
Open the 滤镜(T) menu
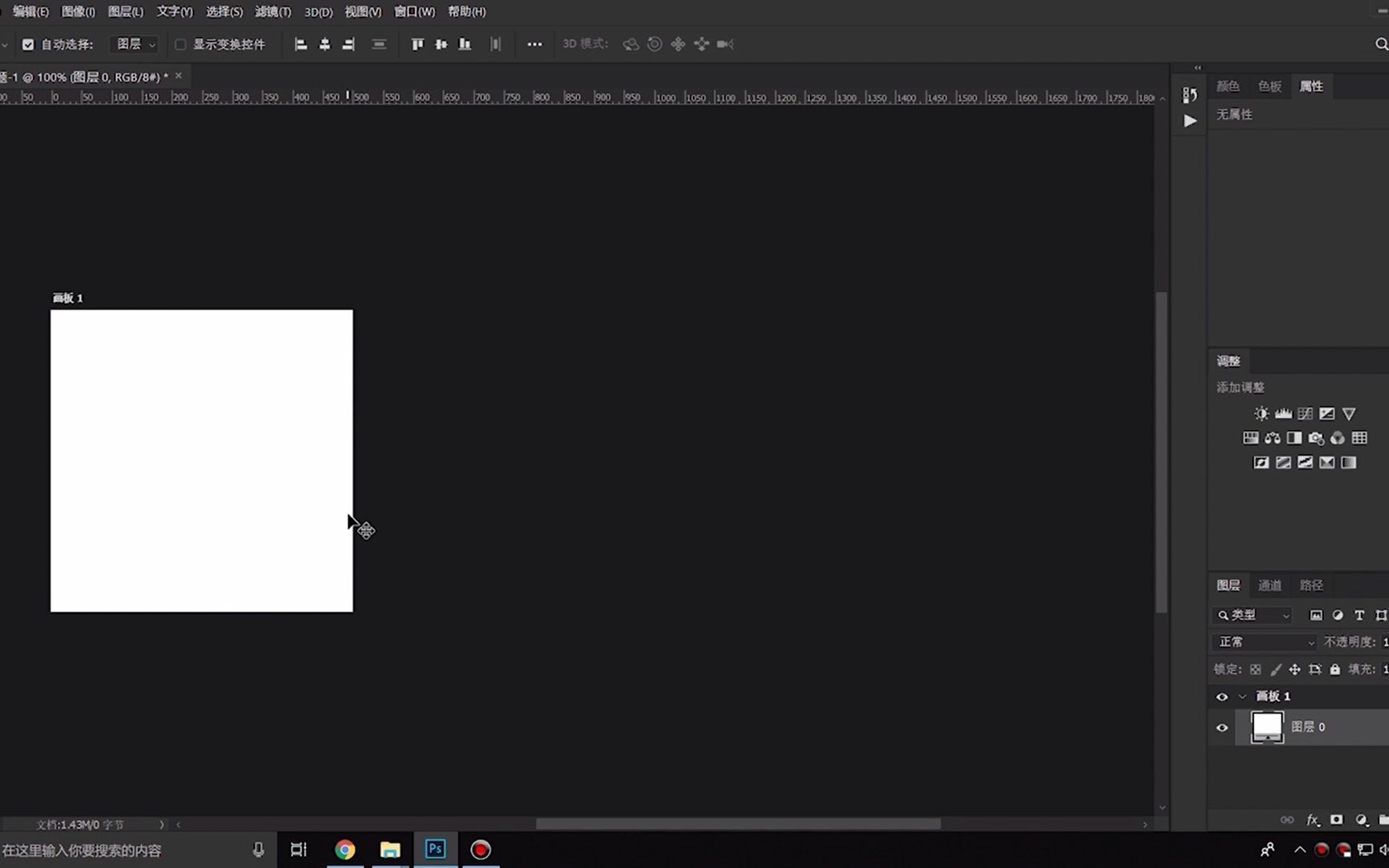click(272, 11)
